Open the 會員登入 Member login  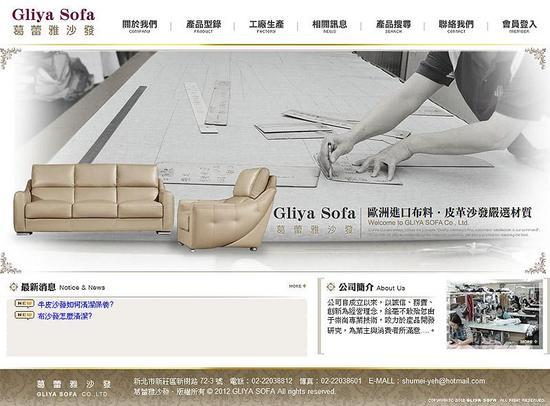pos(519,26)
